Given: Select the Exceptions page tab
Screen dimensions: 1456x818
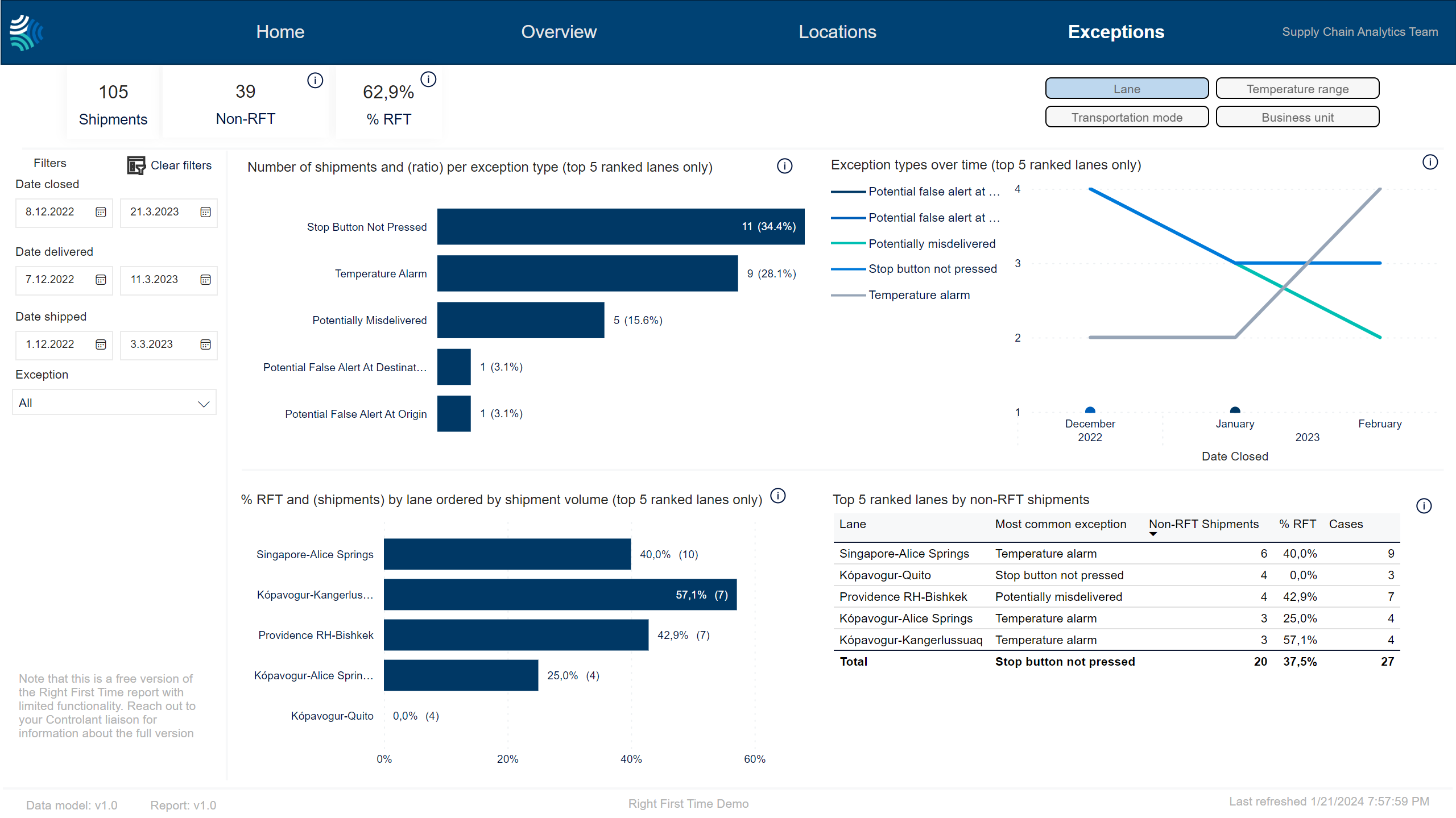Looking at the screenshot, I should point(1116,32).
